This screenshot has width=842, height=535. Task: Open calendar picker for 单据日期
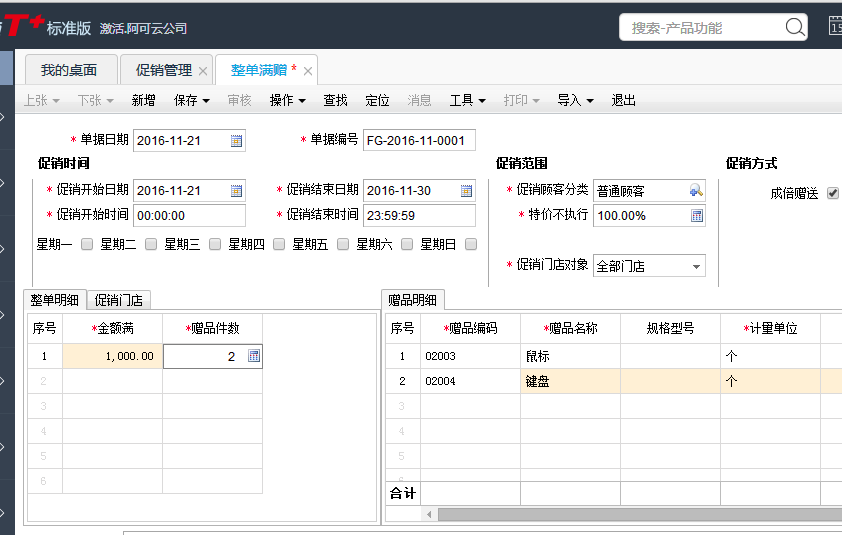[236, 141]
